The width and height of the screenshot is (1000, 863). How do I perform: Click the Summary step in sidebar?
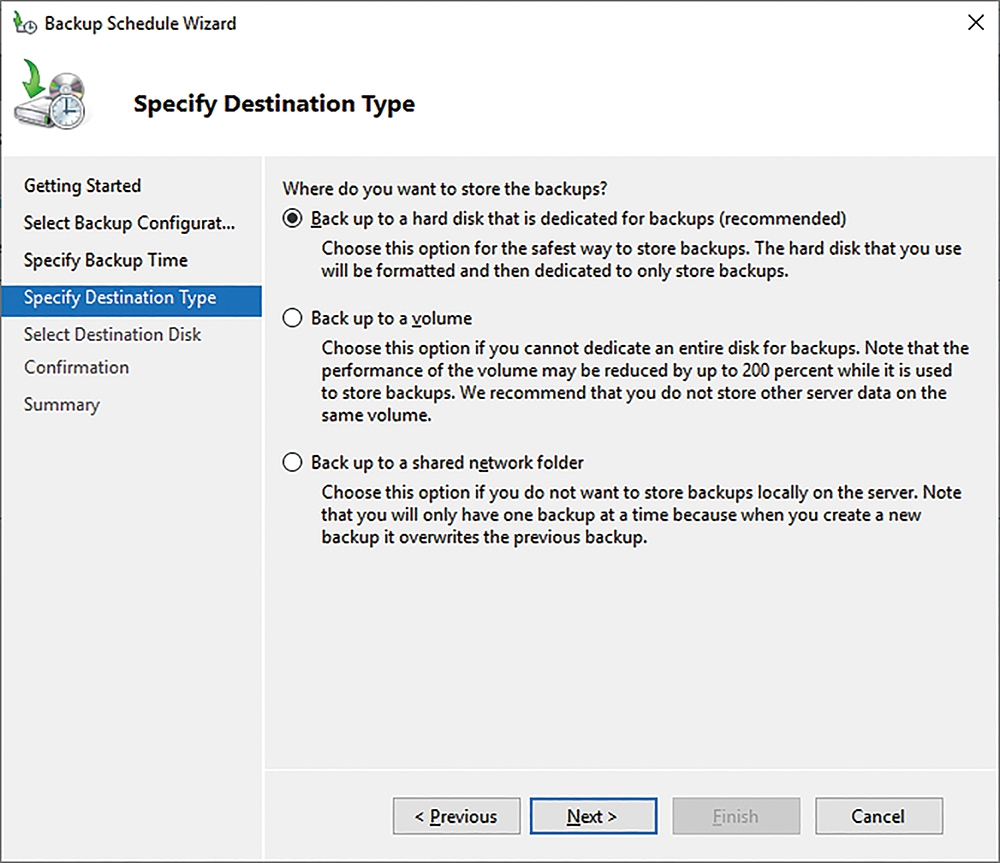click(x=62, y=405)
